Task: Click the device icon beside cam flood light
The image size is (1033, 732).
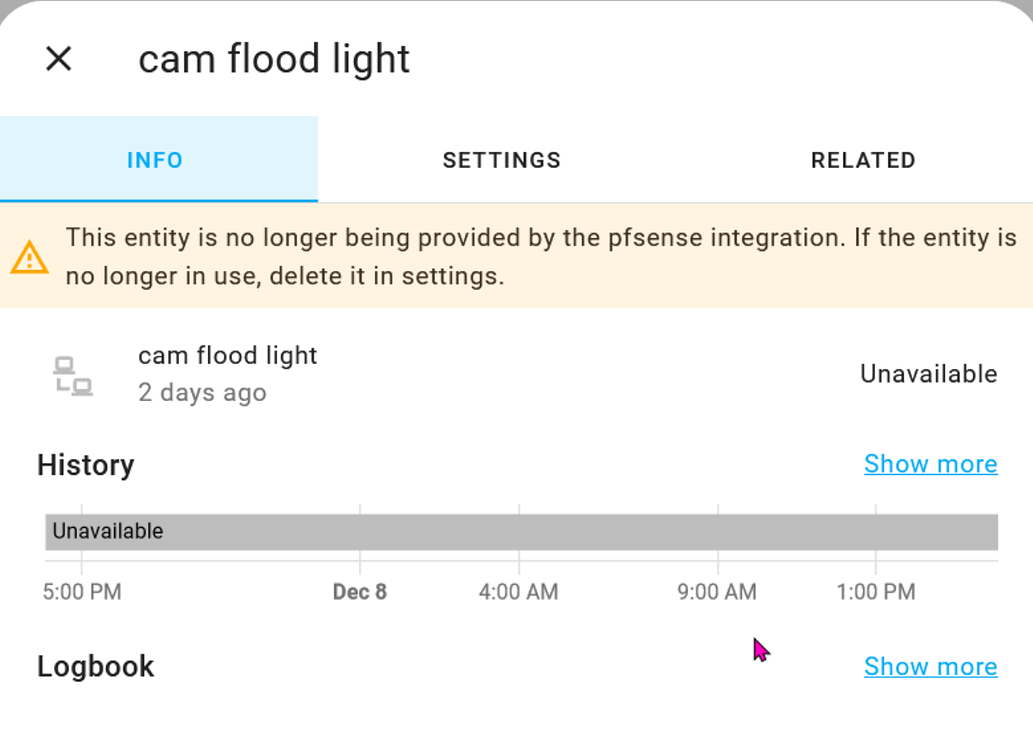Action: point(74,374)
